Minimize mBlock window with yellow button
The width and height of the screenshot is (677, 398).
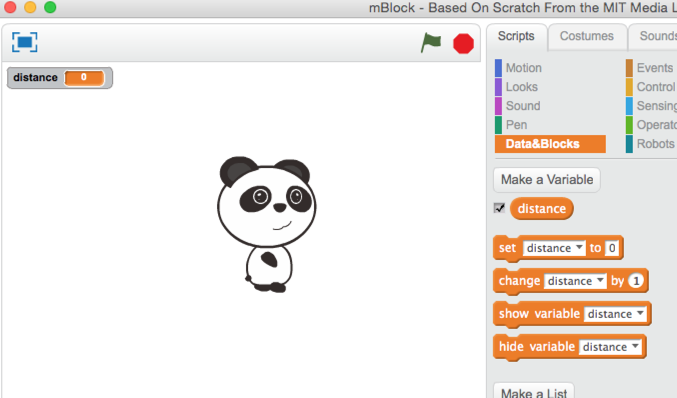tap(30, 7)
